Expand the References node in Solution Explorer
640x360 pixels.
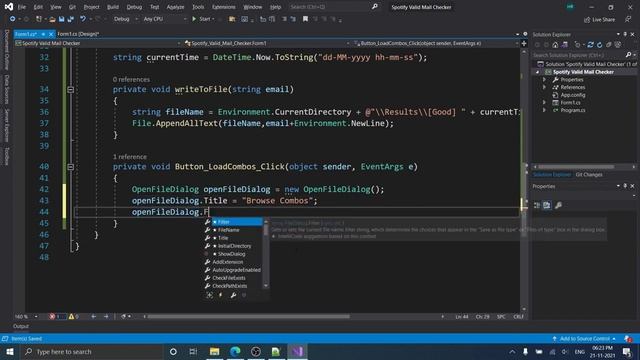pos(544,87)
